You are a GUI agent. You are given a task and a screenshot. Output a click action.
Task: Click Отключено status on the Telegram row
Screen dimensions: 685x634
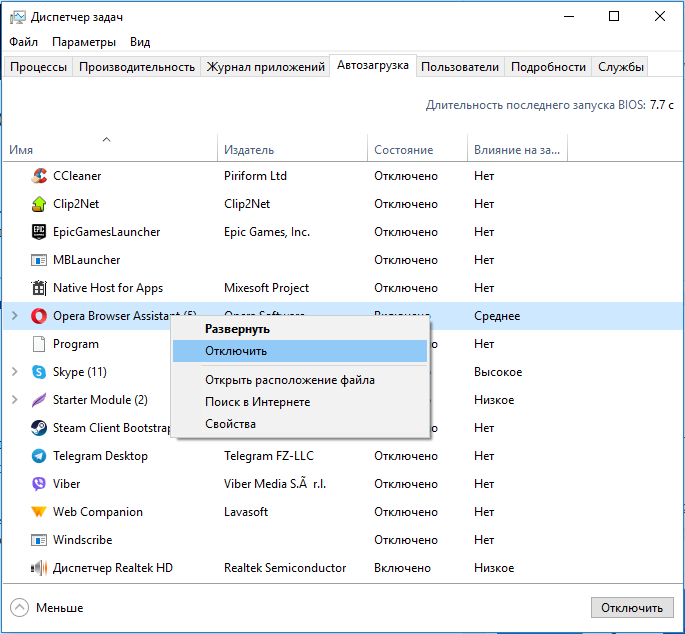406,456
